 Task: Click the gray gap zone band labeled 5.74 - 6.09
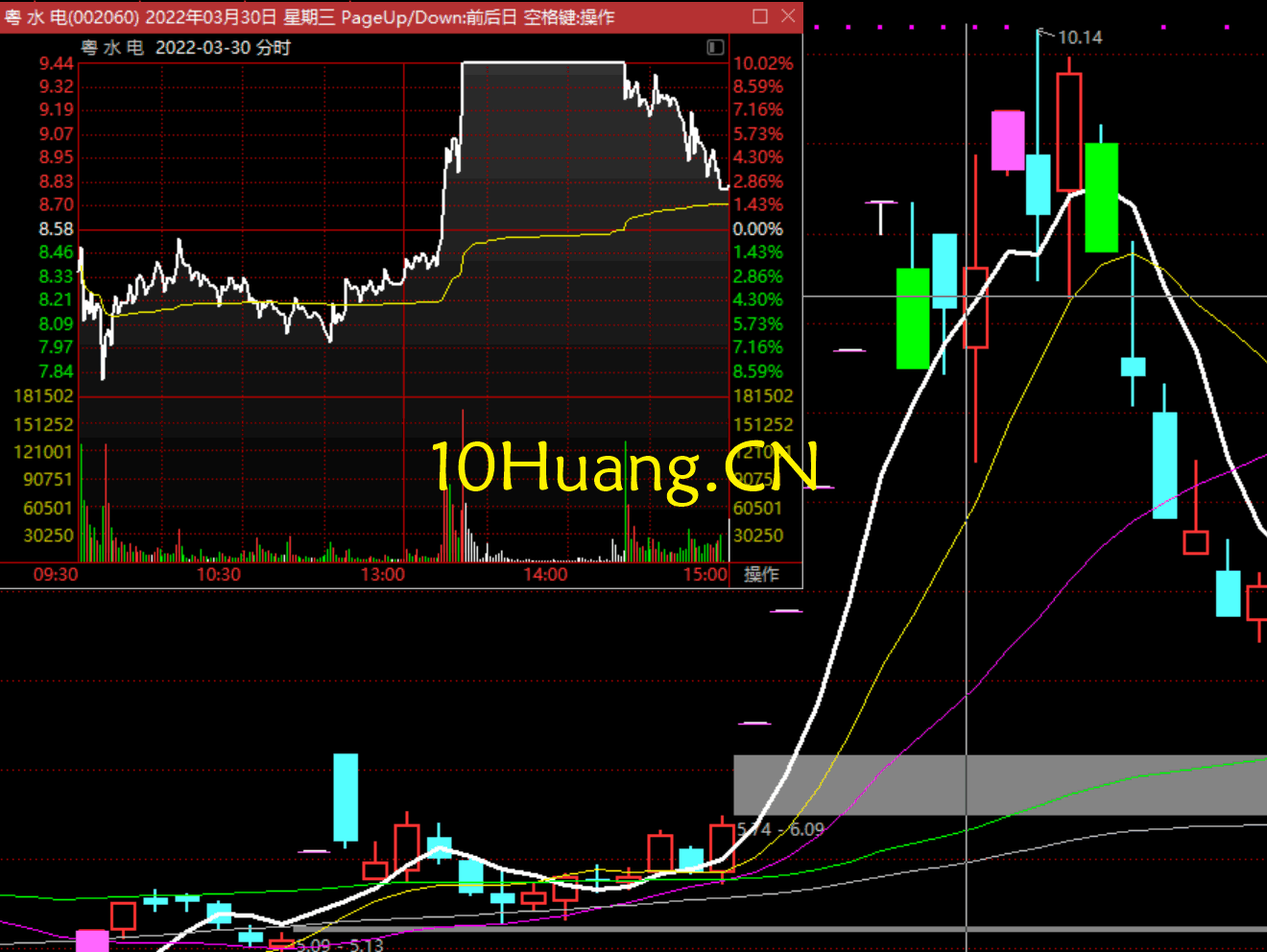coord(1000,785)
